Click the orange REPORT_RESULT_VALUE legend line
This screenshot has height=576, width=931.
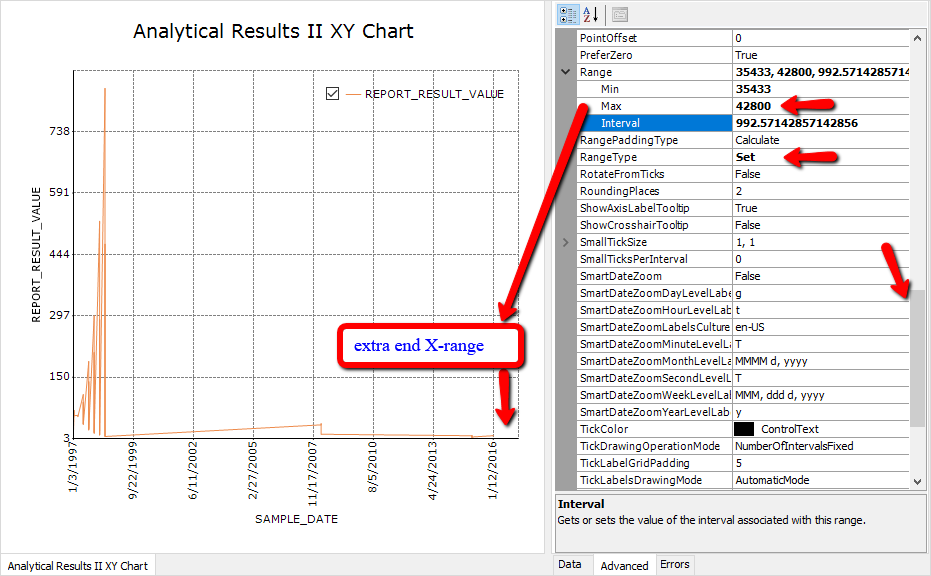click(353, 94)
